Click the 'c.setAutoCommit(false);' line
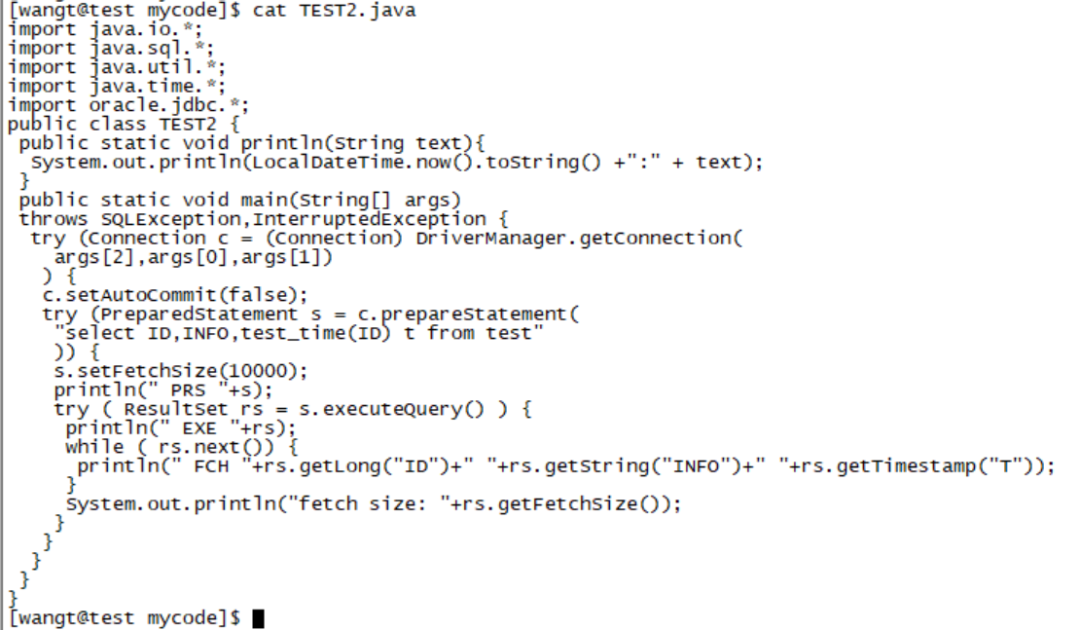1080x630 pixels. click(x=176, y=295)
